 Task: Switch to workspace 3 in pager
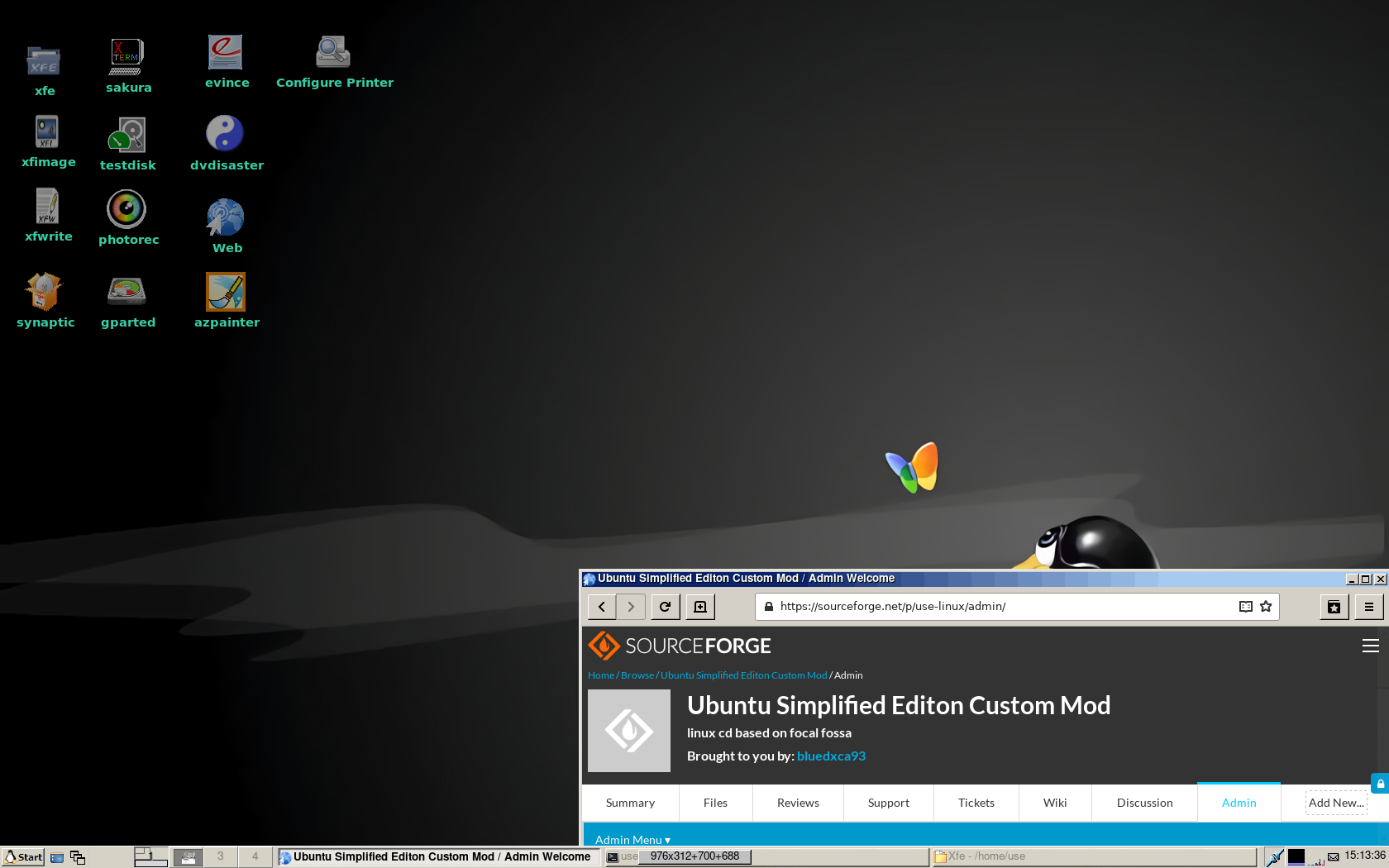[221, 857]
